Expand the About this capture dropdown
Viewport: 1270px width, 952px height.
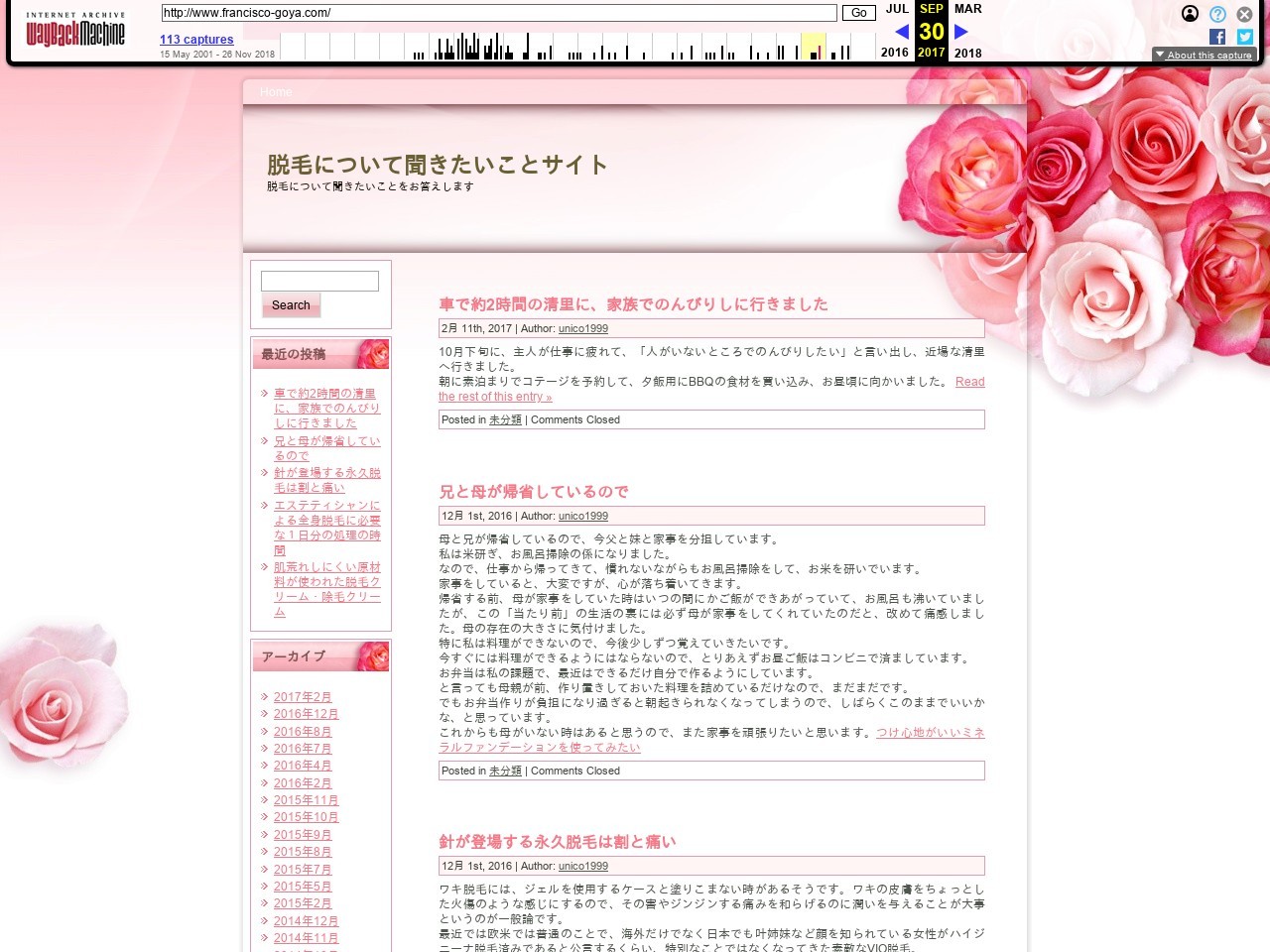pos(1204,55)
